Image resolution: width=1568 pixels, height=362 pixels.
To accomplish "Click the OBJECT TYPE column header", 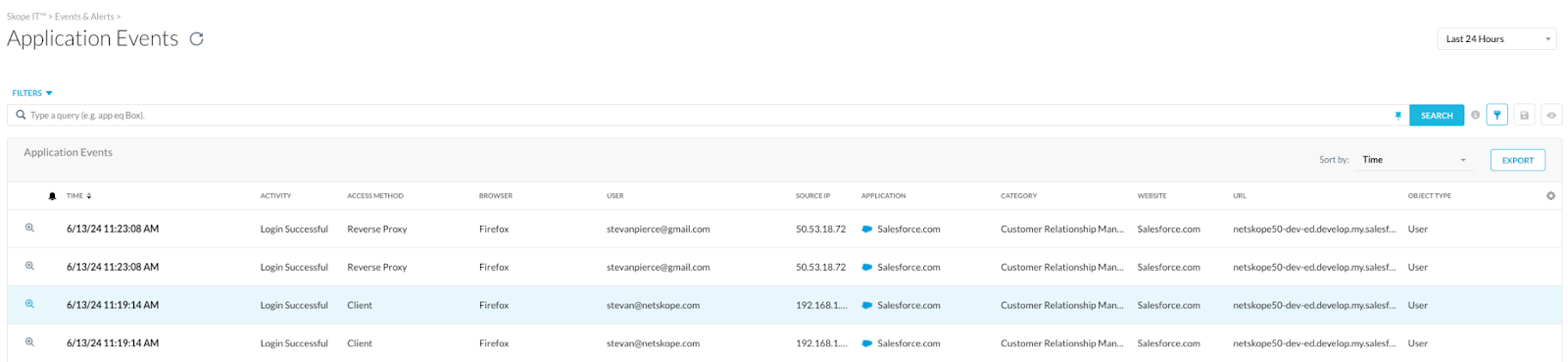I will pyautogui.click(x=1429, y=196).
